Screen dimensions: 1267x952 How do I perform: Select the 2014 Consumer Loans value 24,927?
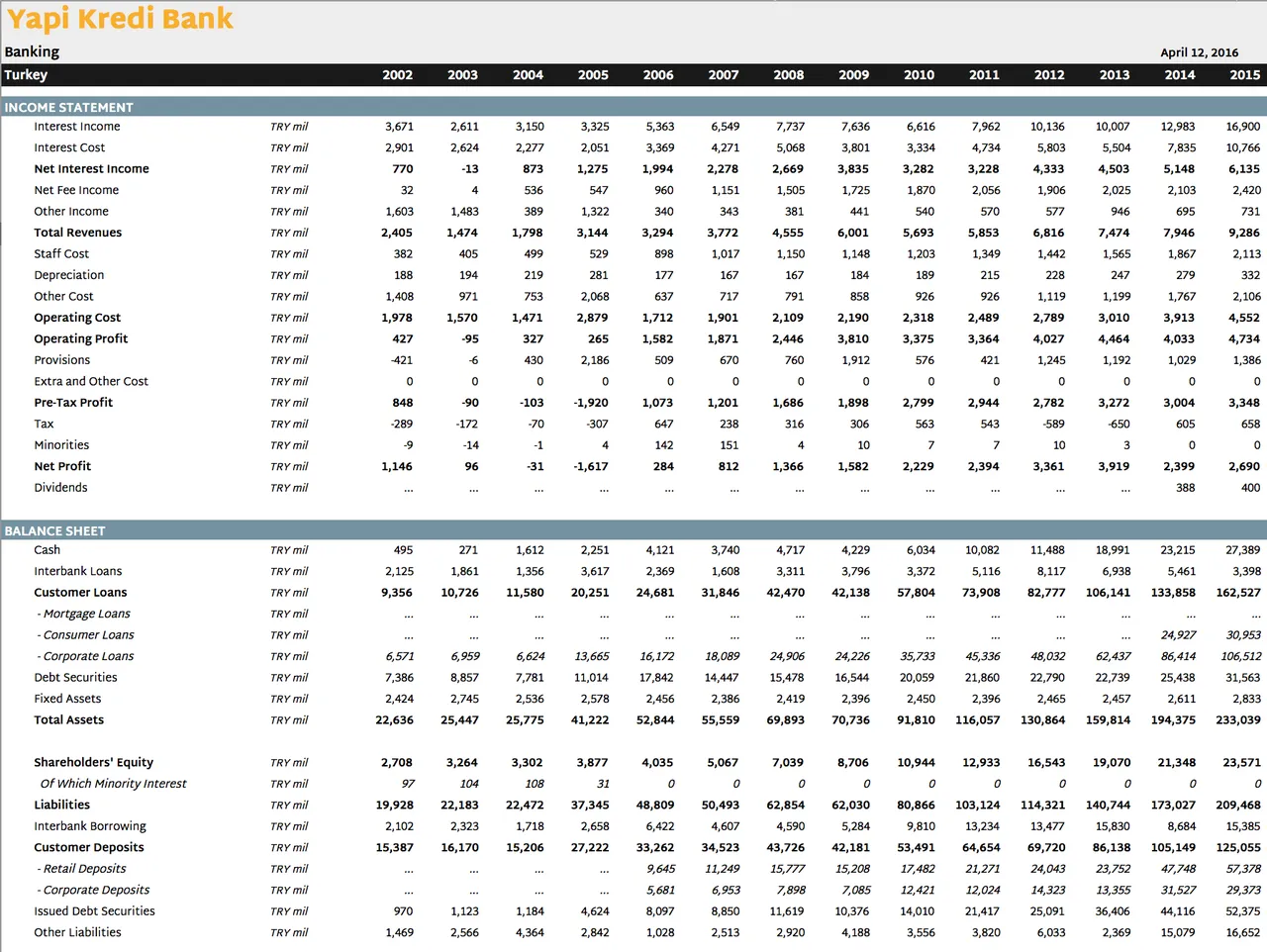[1178, 635]
